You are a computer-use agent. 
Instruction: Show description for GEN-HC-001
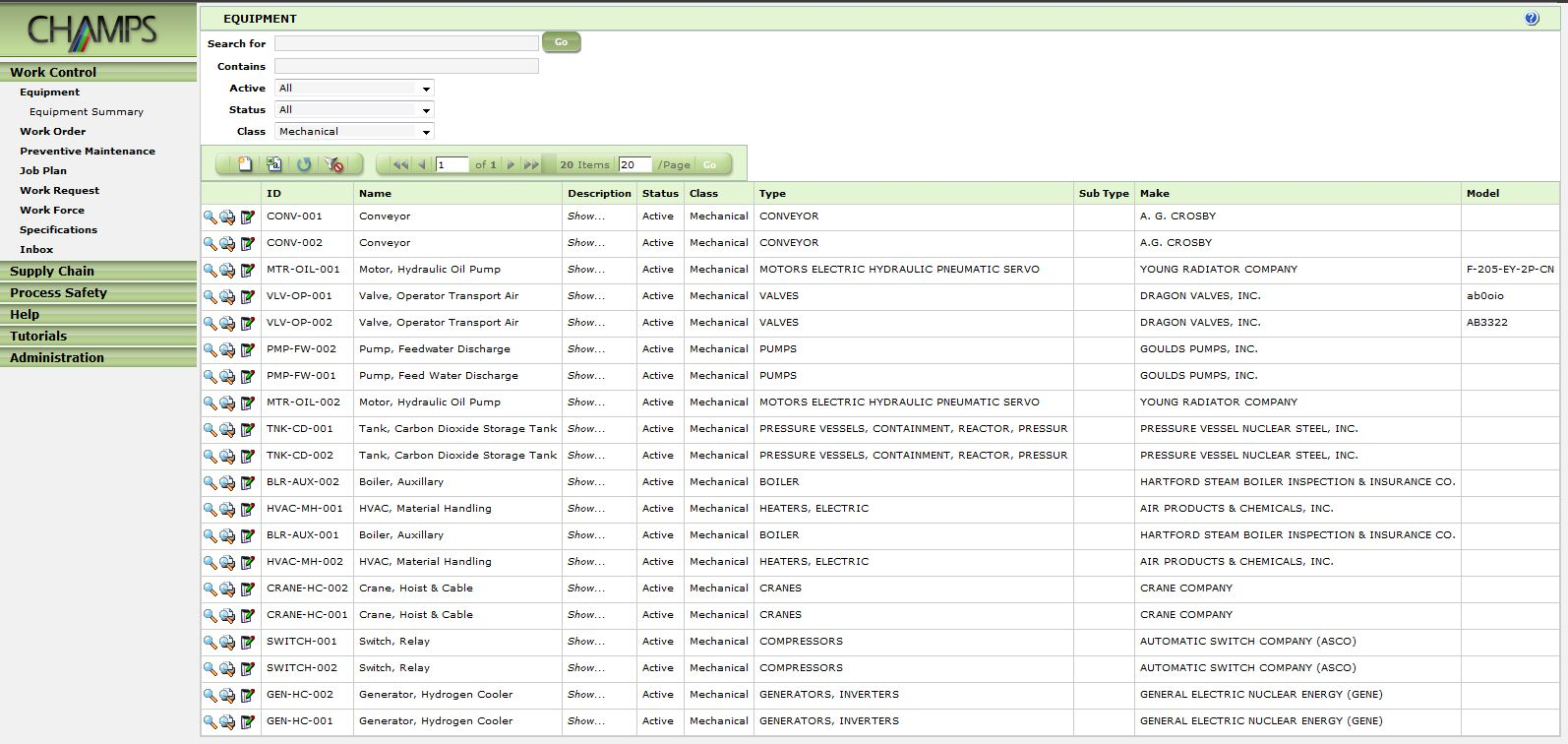pos(586,721)
